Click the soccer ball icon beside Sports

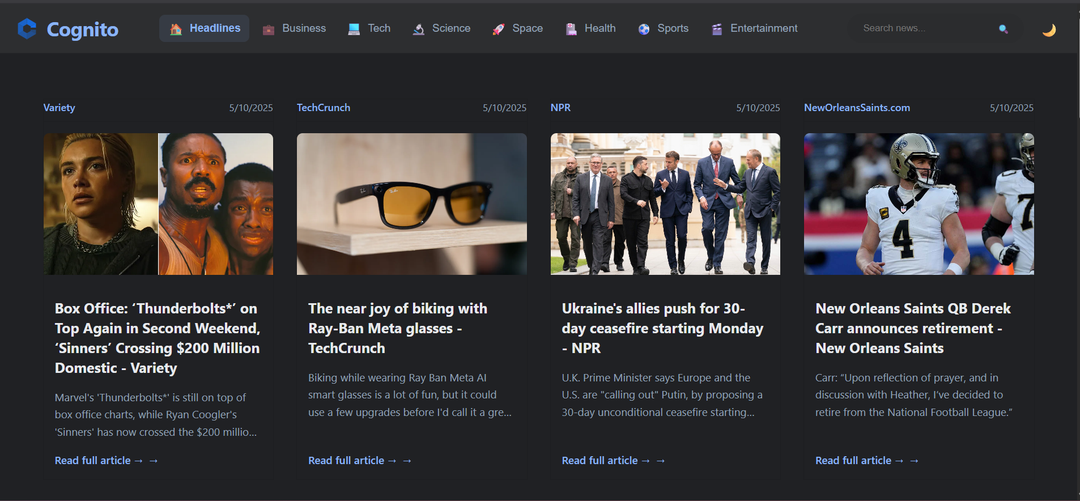coord(644,29)
